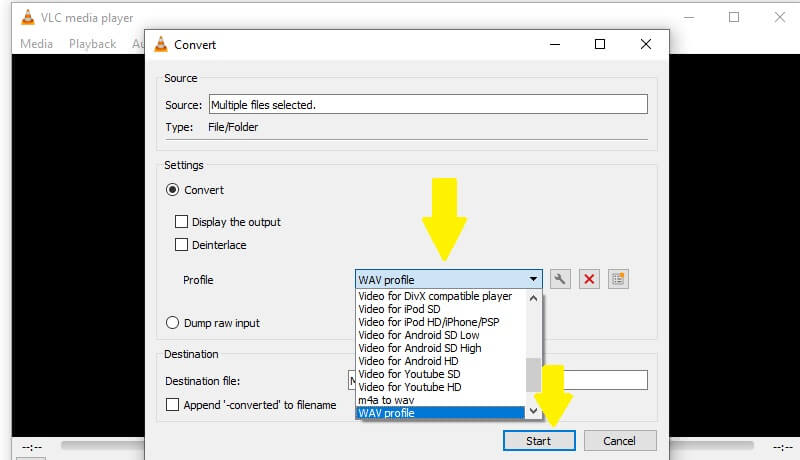
Task: Open the Media menu
Action: pos(37,44)
